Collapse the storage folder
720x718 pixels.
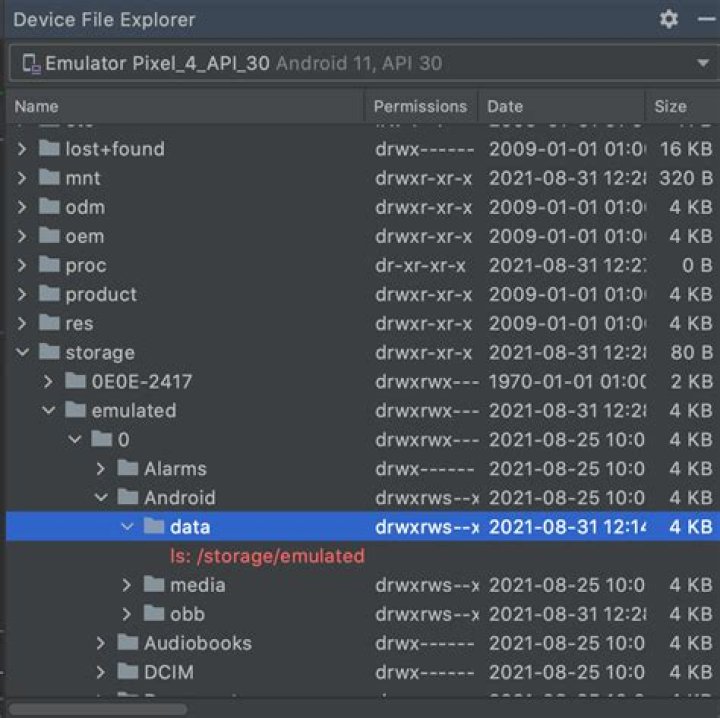pos(22,353)
